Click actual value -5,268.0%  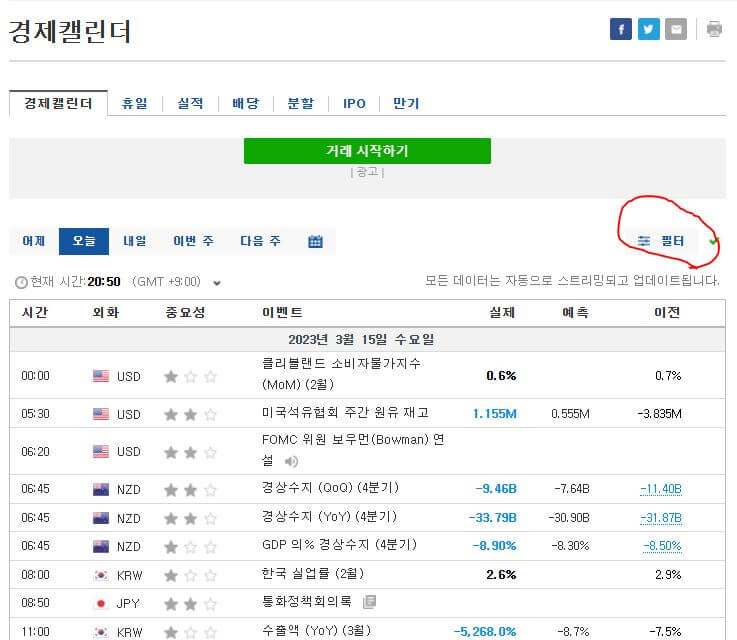point(485,632)
